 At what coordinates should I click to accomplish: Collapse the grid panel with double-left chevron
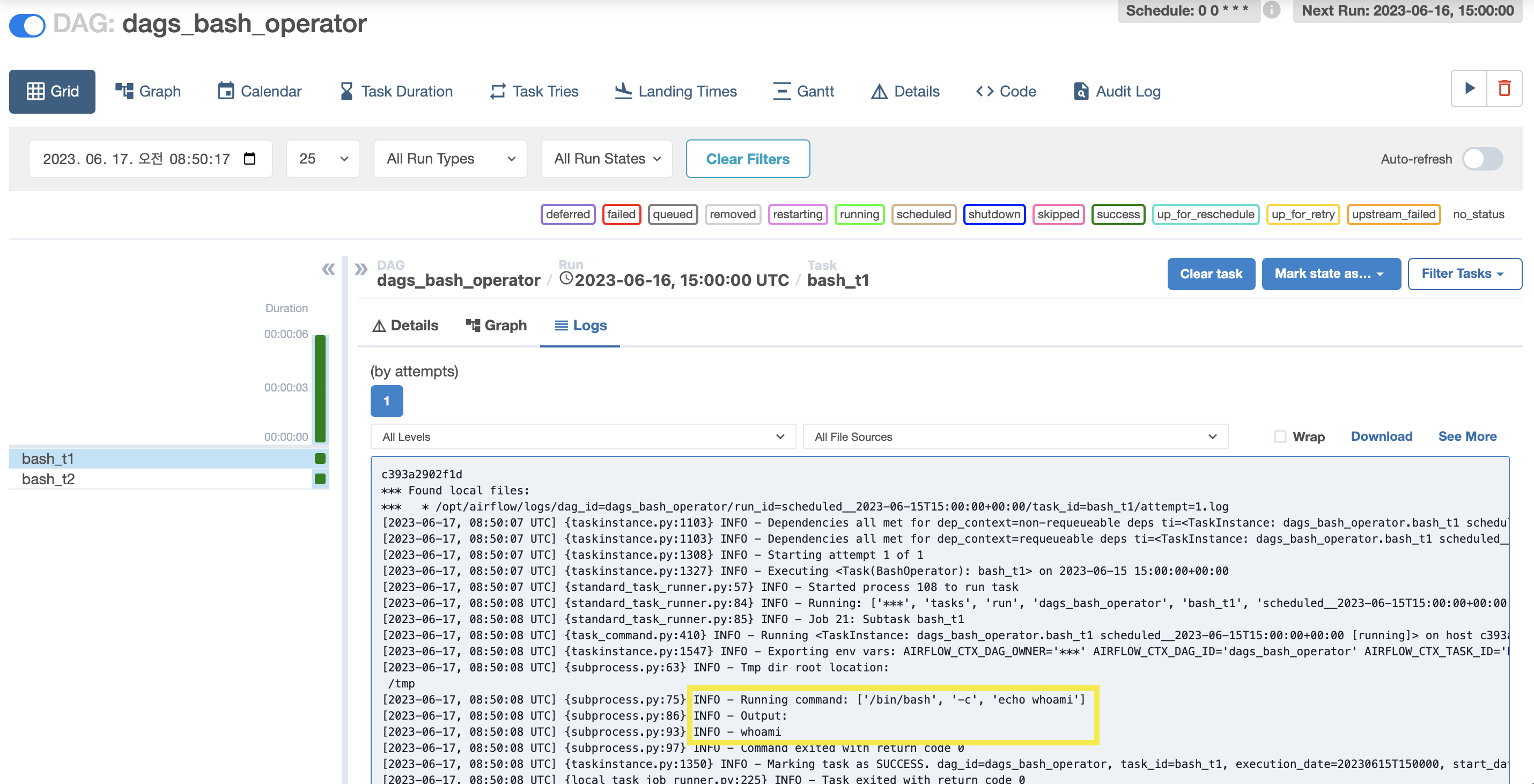(328, 269)
